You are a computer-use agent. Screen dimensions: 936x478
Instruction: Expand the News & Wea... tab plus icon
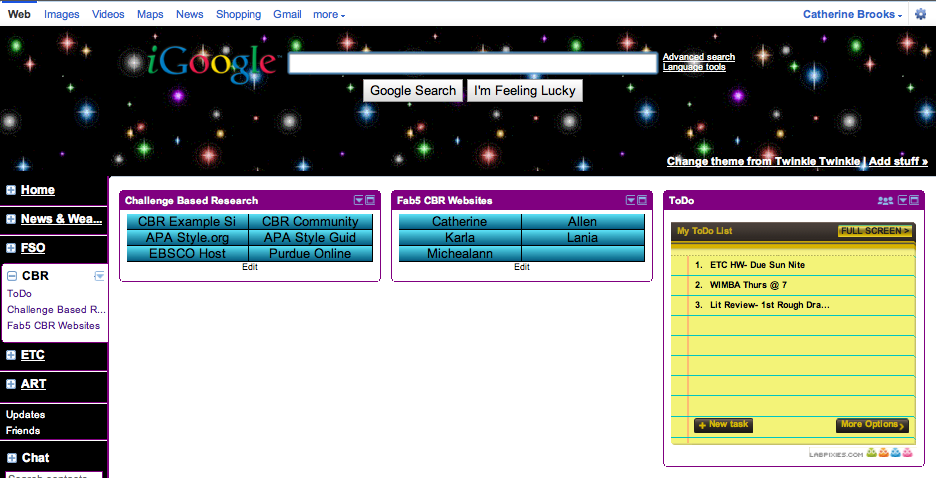click(11, 219)
